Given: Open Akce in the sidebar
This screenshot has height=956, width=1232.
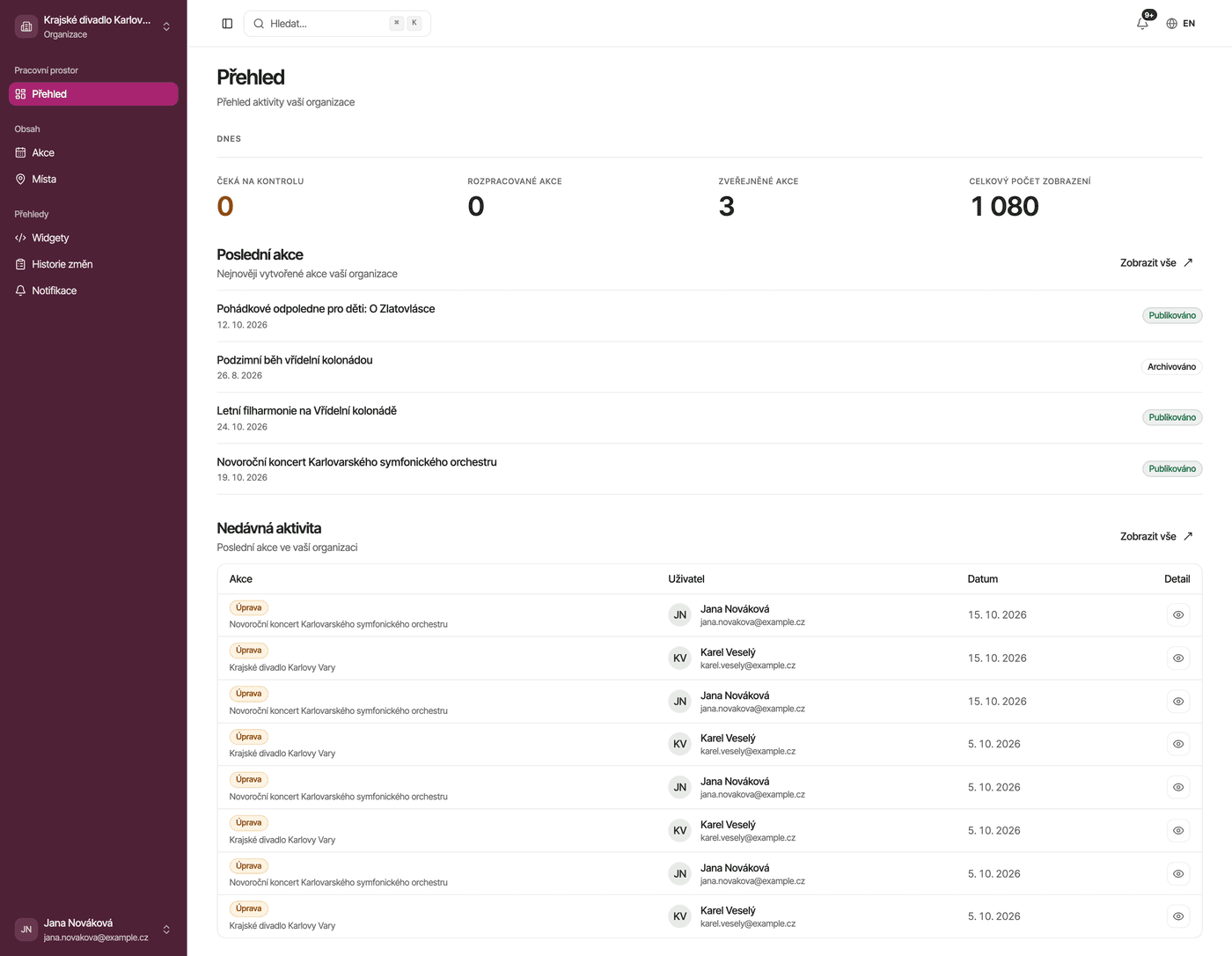Looking at the screenshot, I should [93, 153].
